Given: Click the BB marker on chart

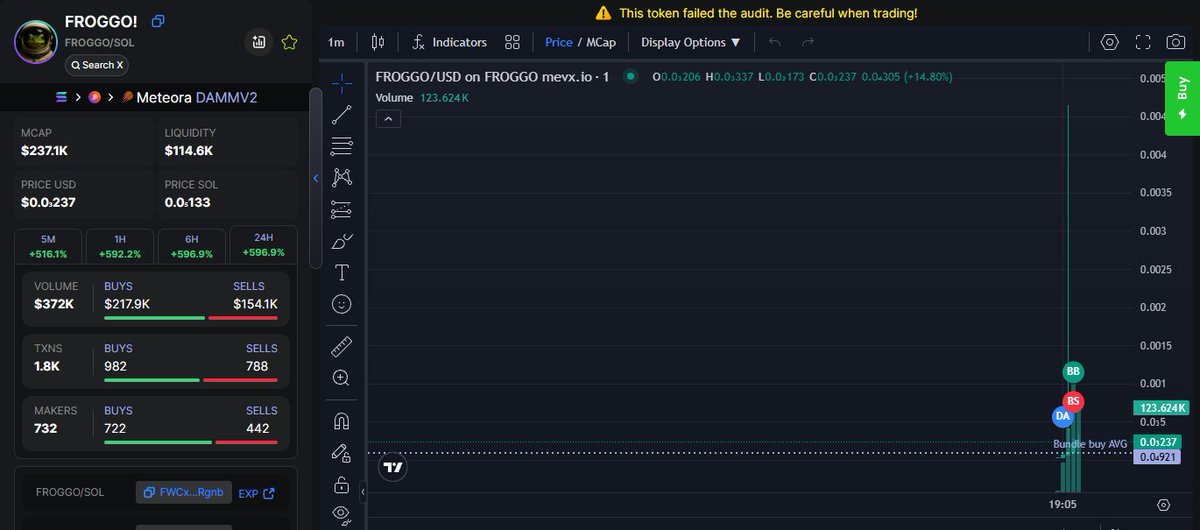Looking at the screenshot, I should (x=1074, y=372).
